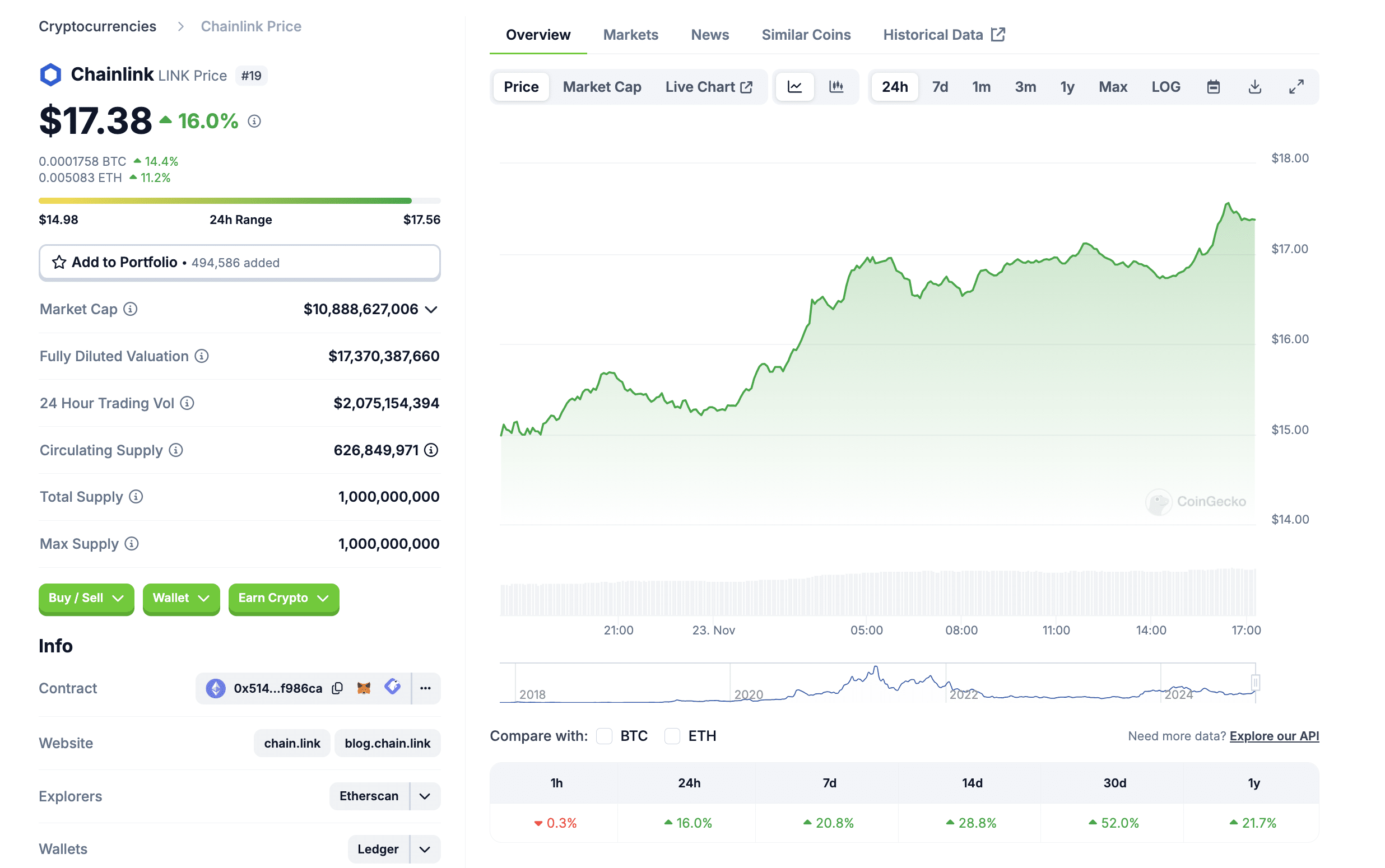Click the right handle of the timeline navigator
Image resolution: width=1385 pixels, height=868 pixels.
[1255, 682]
